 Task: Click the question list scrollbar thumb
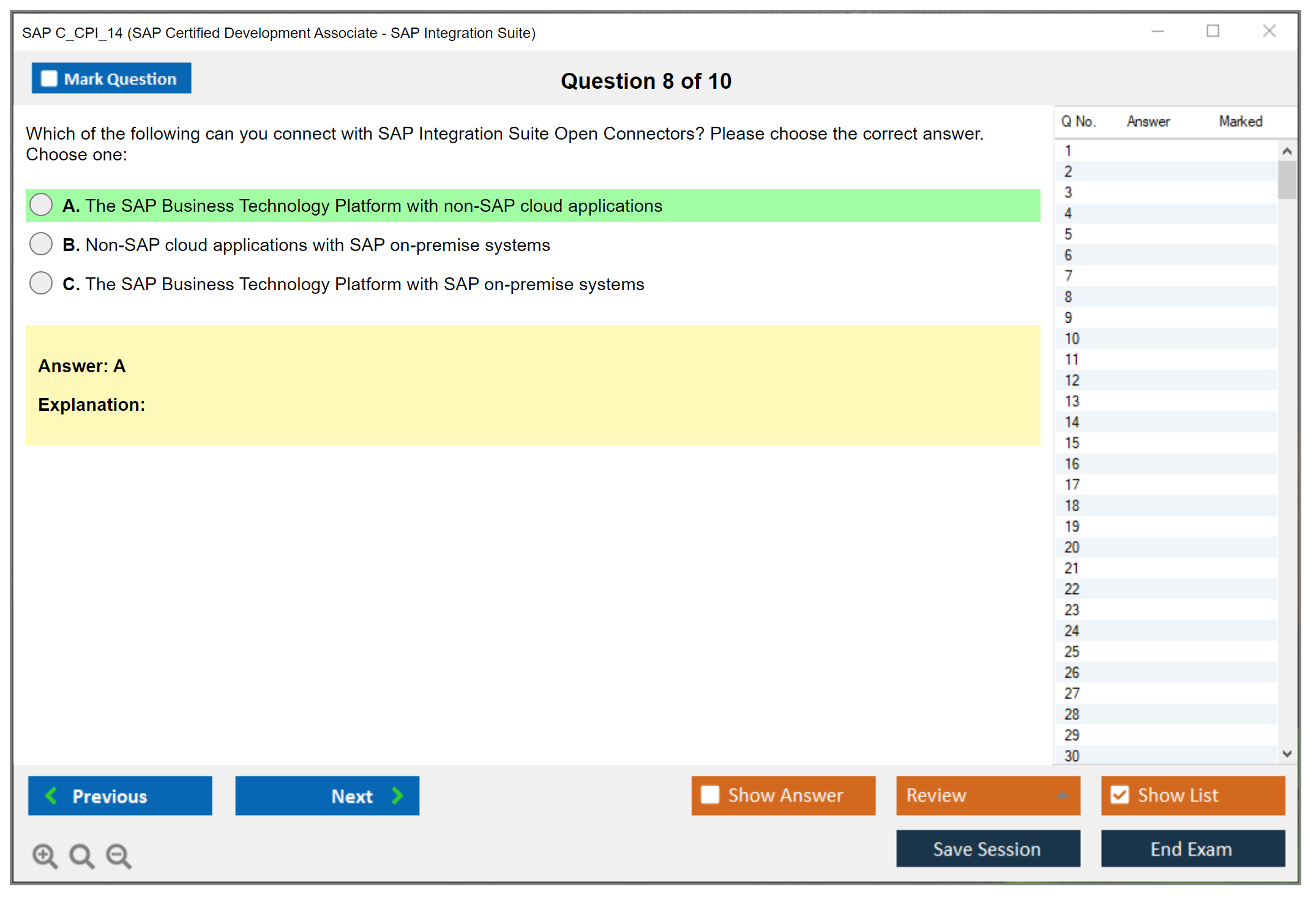1287,179
